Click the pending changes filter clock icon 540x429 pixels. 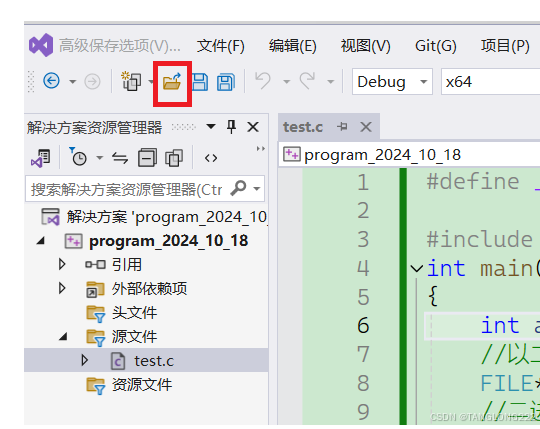click(x=79, y=158)
